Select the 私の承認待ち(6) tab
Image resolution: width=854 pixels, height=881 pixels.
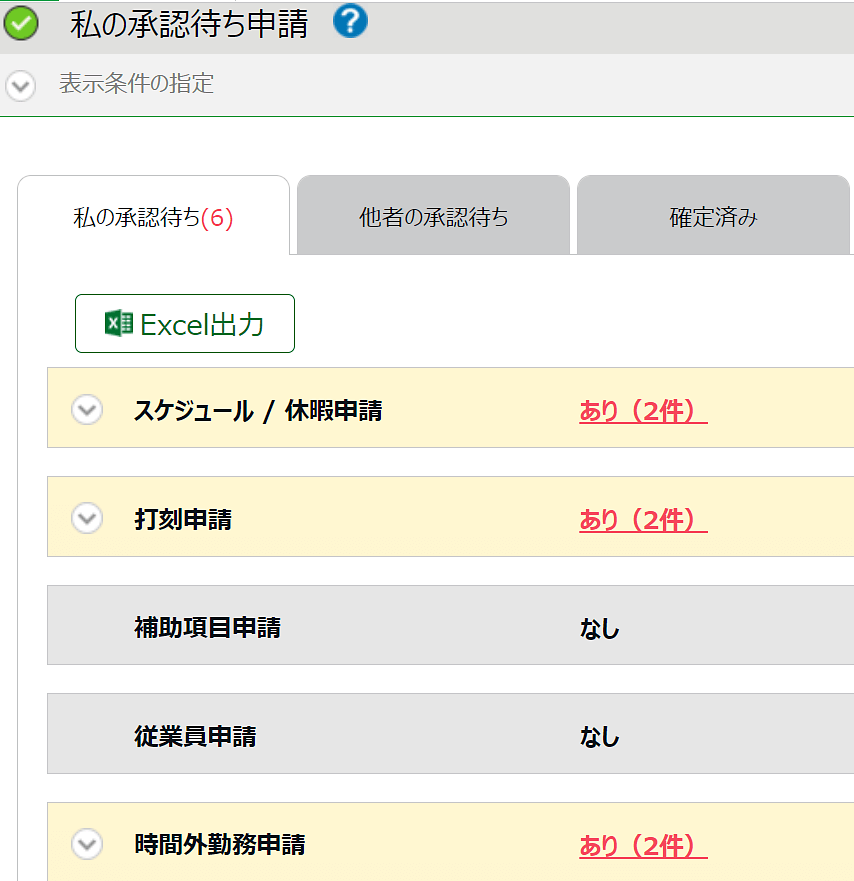coord(153,216)
